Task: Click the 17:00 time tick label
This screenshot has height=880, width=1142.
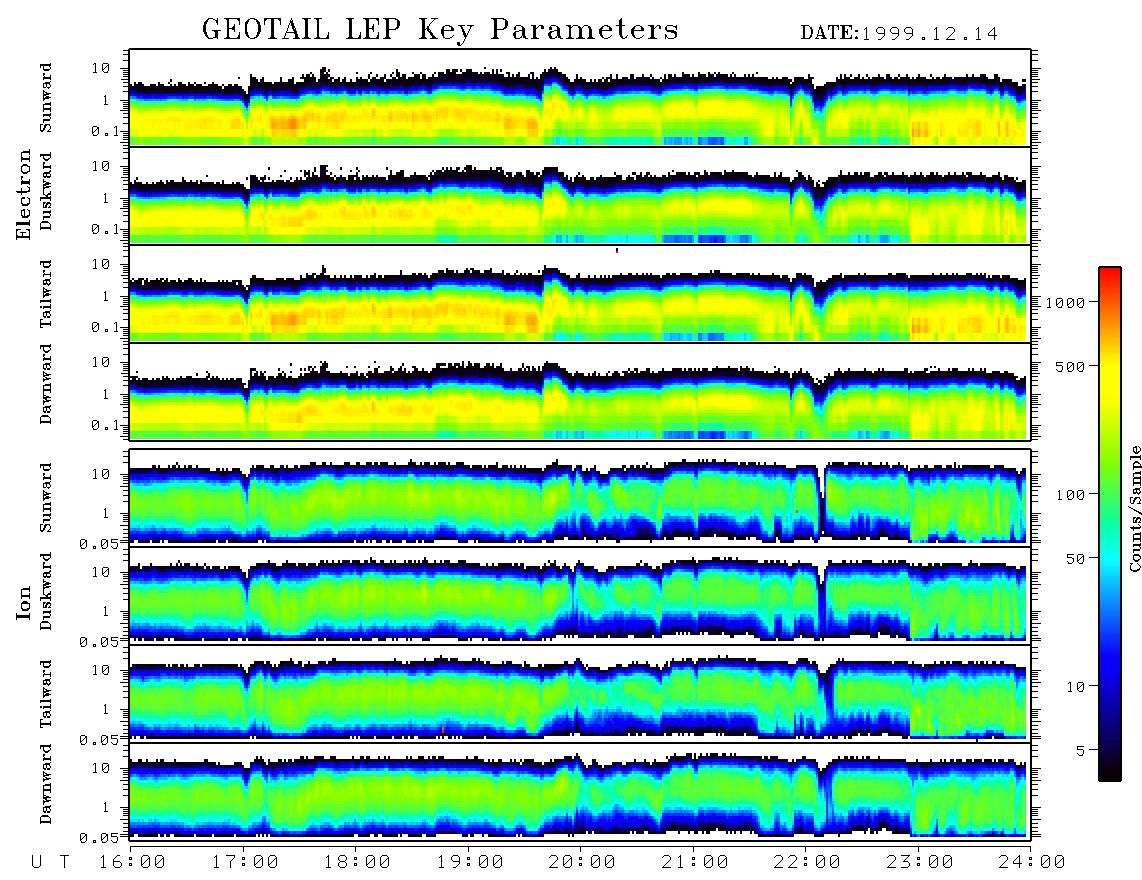Action: coord(245,862)
